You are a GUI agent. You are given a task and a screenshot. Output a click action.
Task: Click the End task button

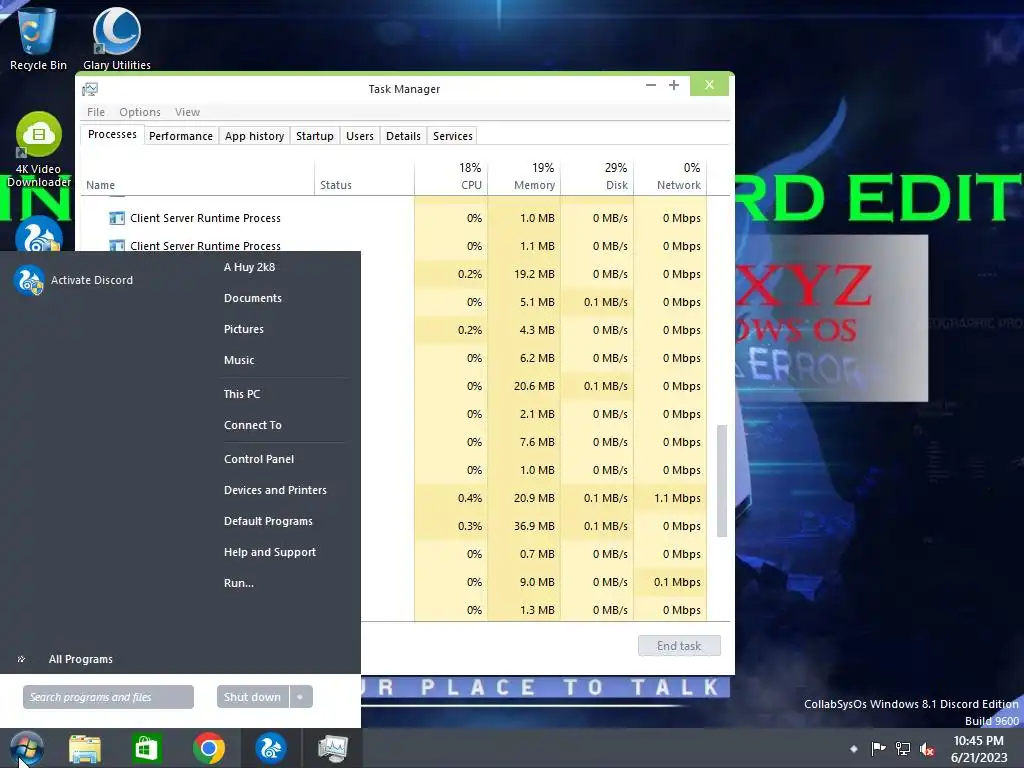pos(679,646)
